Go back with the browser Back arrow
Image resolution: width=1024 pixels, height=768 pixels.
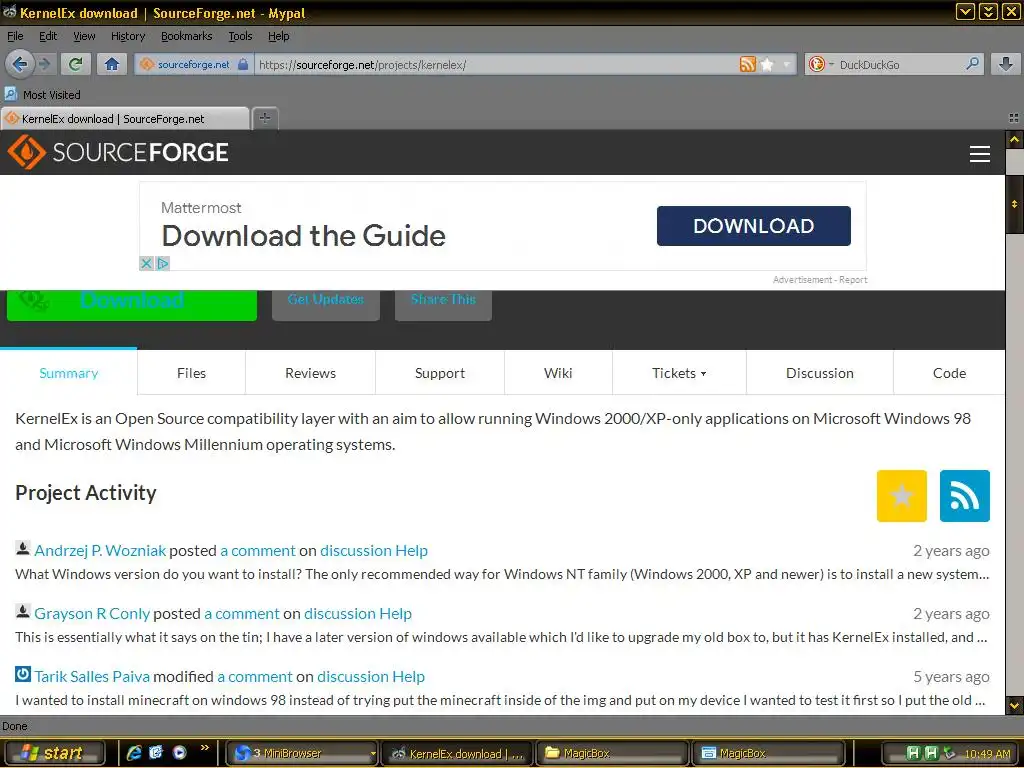tap(20, 64)
